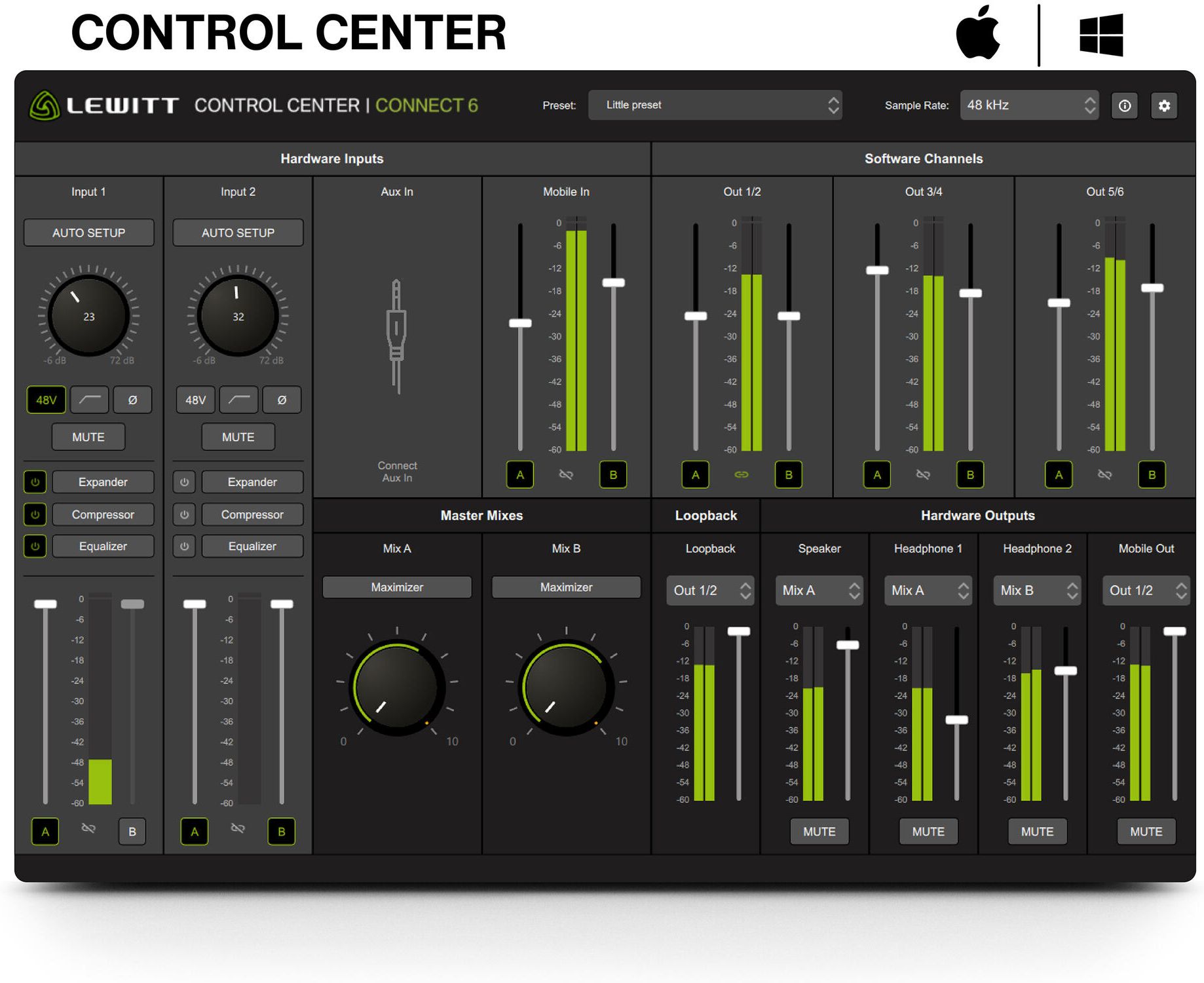Toggle the Input 1 Expander power icon
This screenshot has width=1204, height=983.
coord(35,482)
